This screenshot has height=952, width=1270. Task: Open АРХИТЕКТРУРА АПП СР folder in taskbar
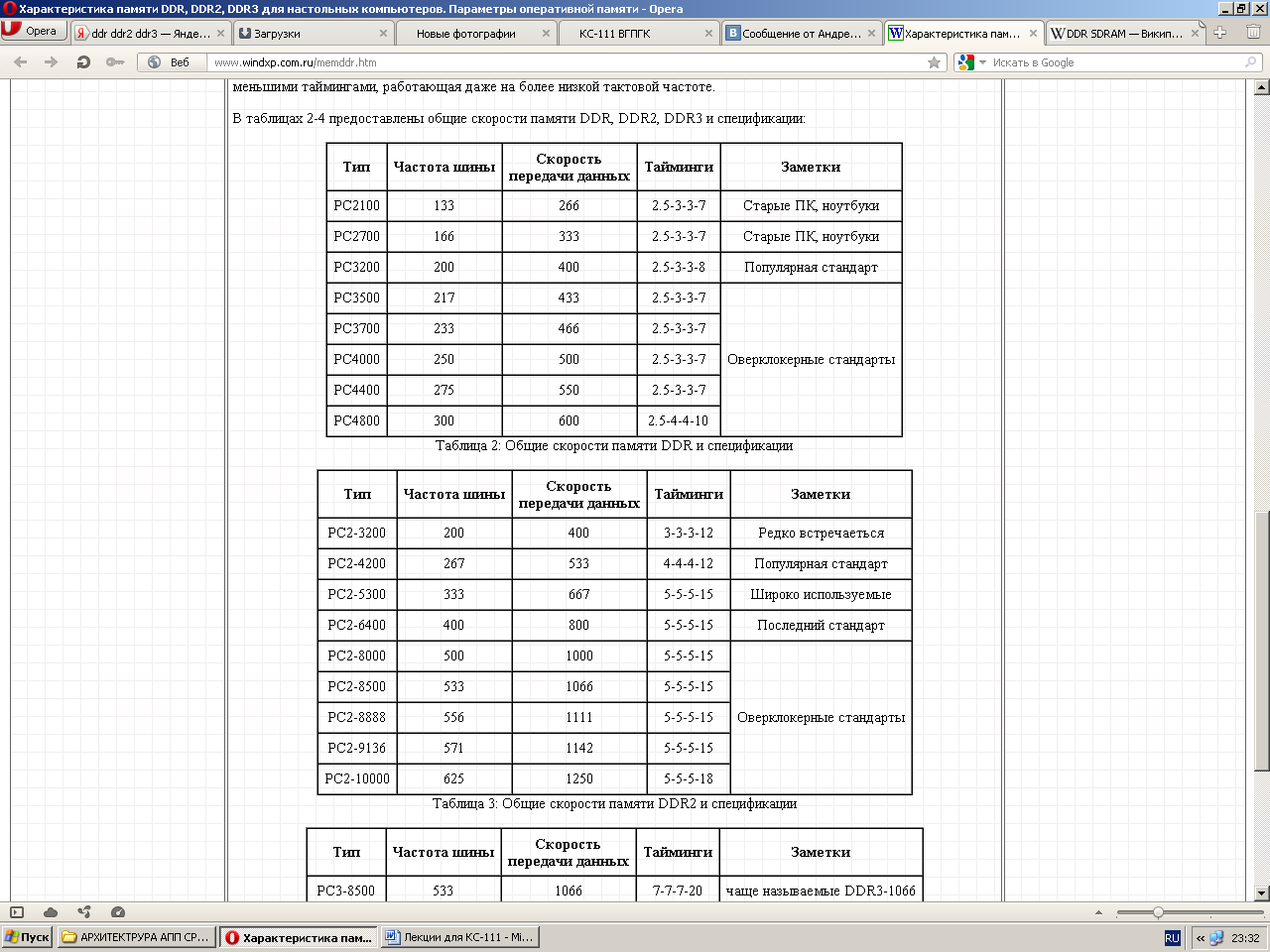tap(136, 937)
